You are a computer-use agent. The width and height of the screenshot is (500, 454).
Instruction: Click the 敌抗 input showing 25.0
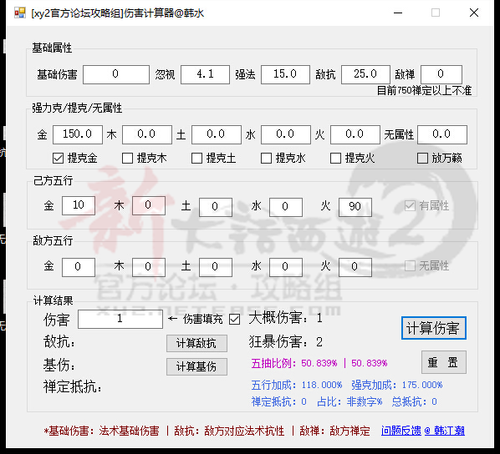(366, 74)
